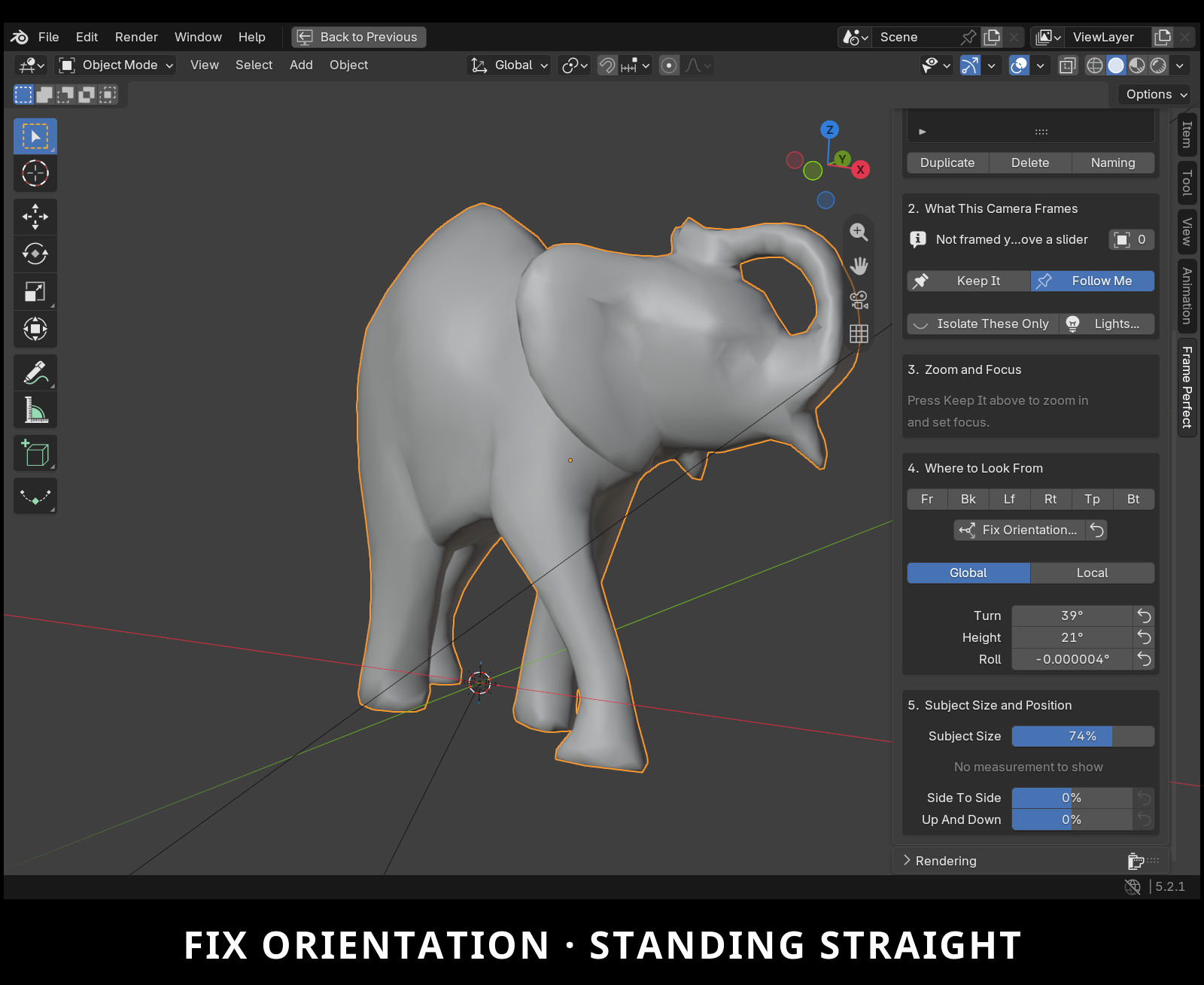Open the Render menu
Image resolution: width=1204 pixels, height=985 pixels.
coord(136,37)
